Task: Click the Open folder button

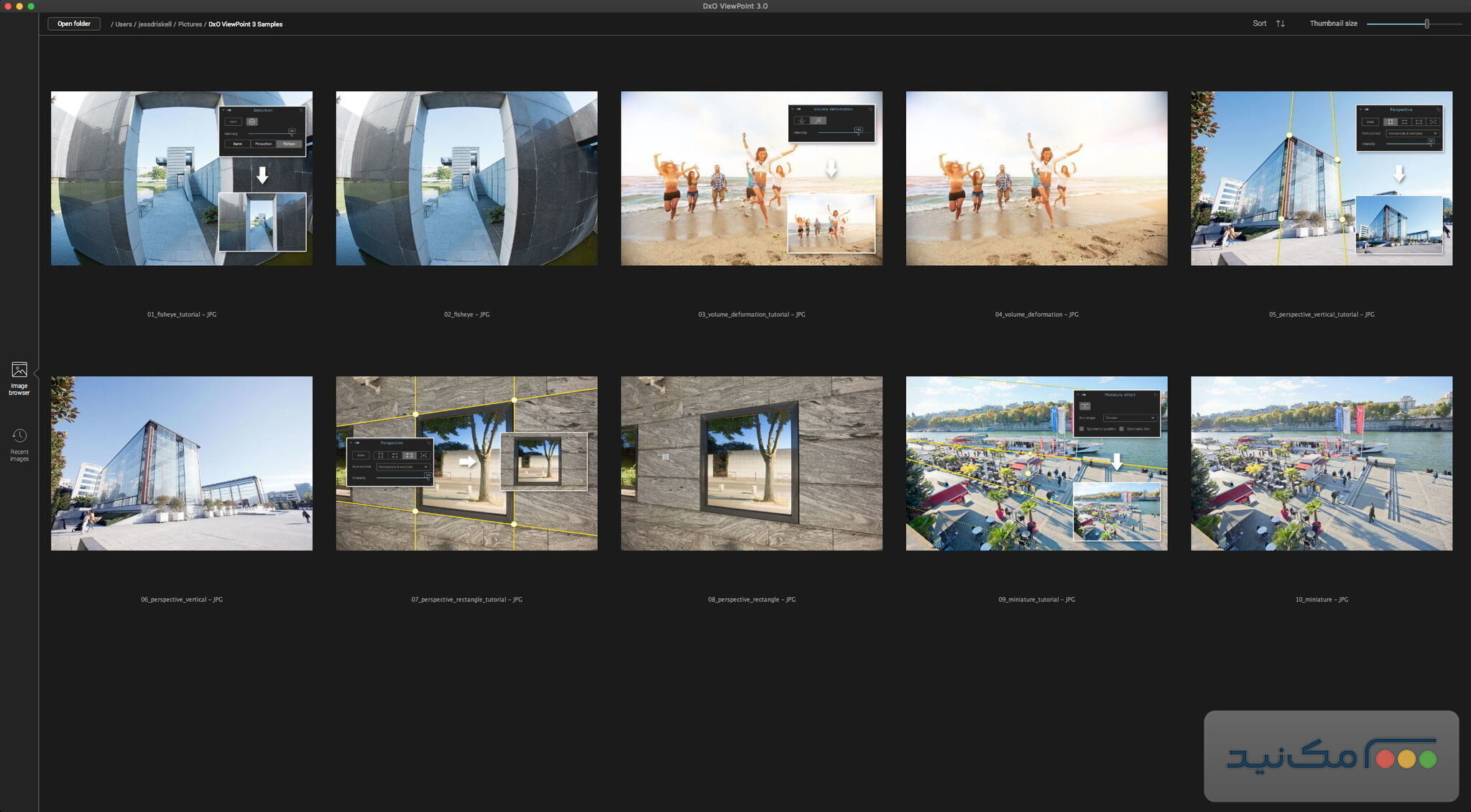Action: [74, 24]
